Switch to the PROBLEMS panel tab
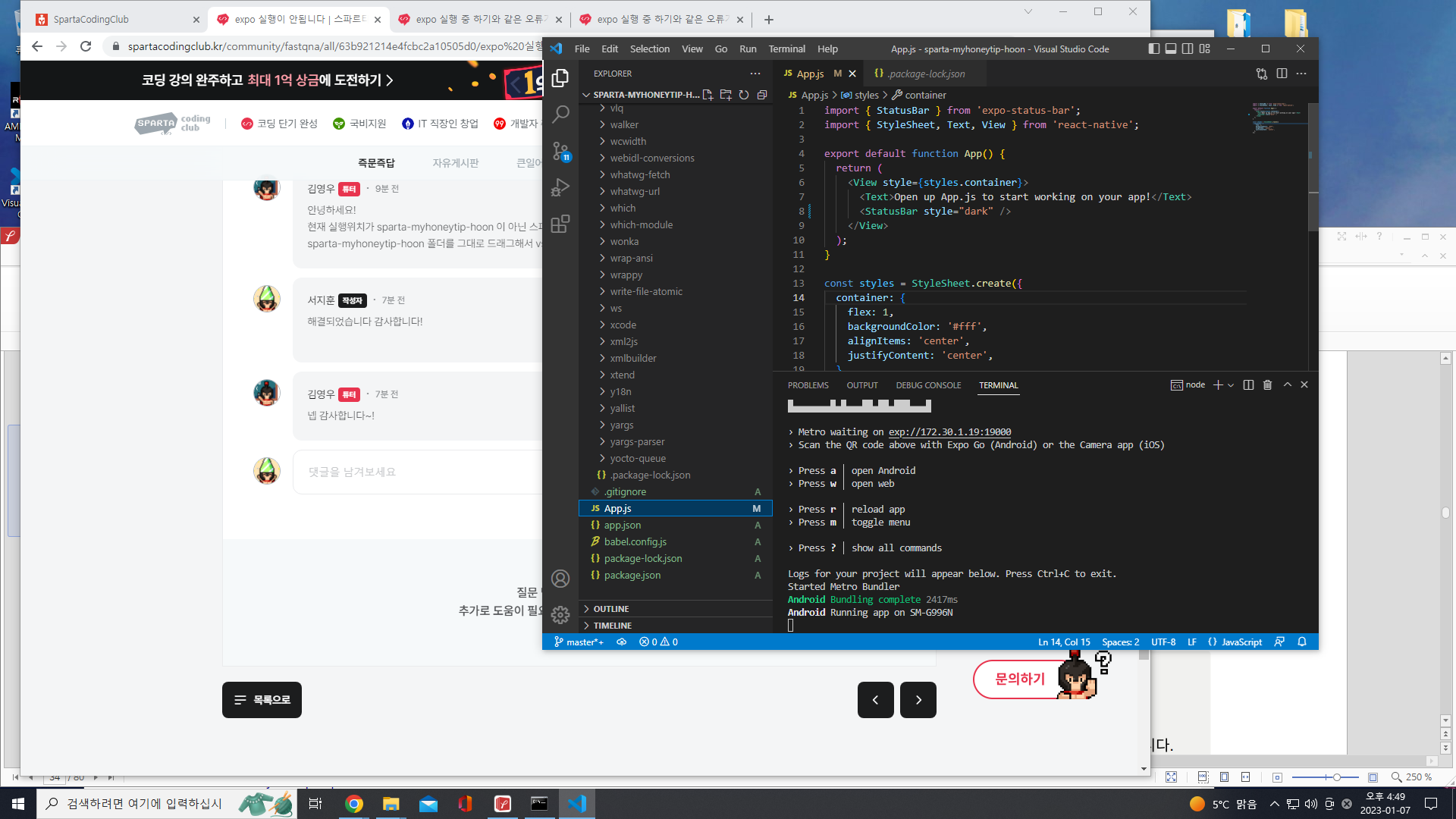This screenshot has width=1456, height=819. click(808, 385)
